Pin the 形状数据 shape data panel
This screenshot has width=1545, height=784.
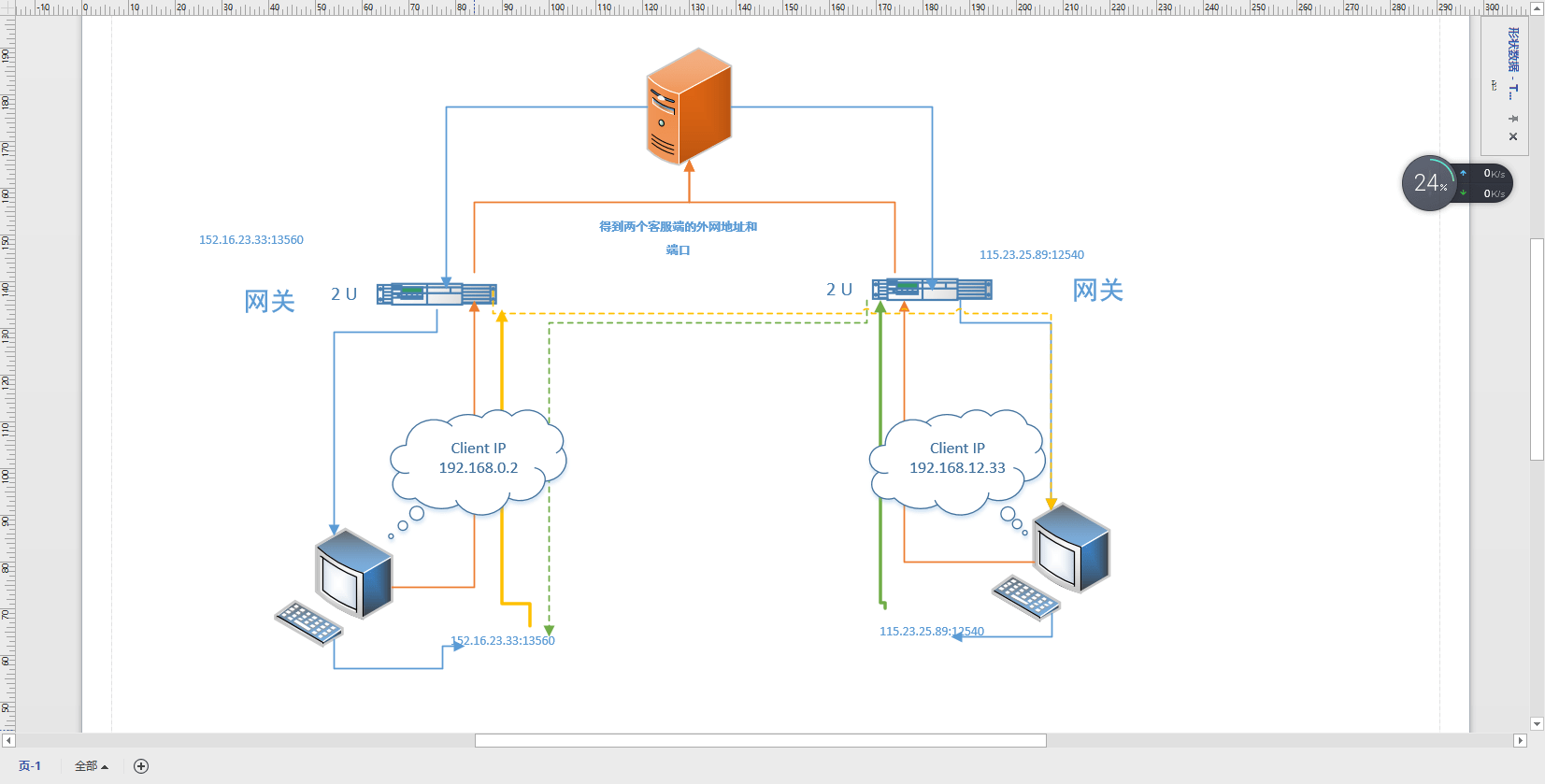[x=1513, y=119]
